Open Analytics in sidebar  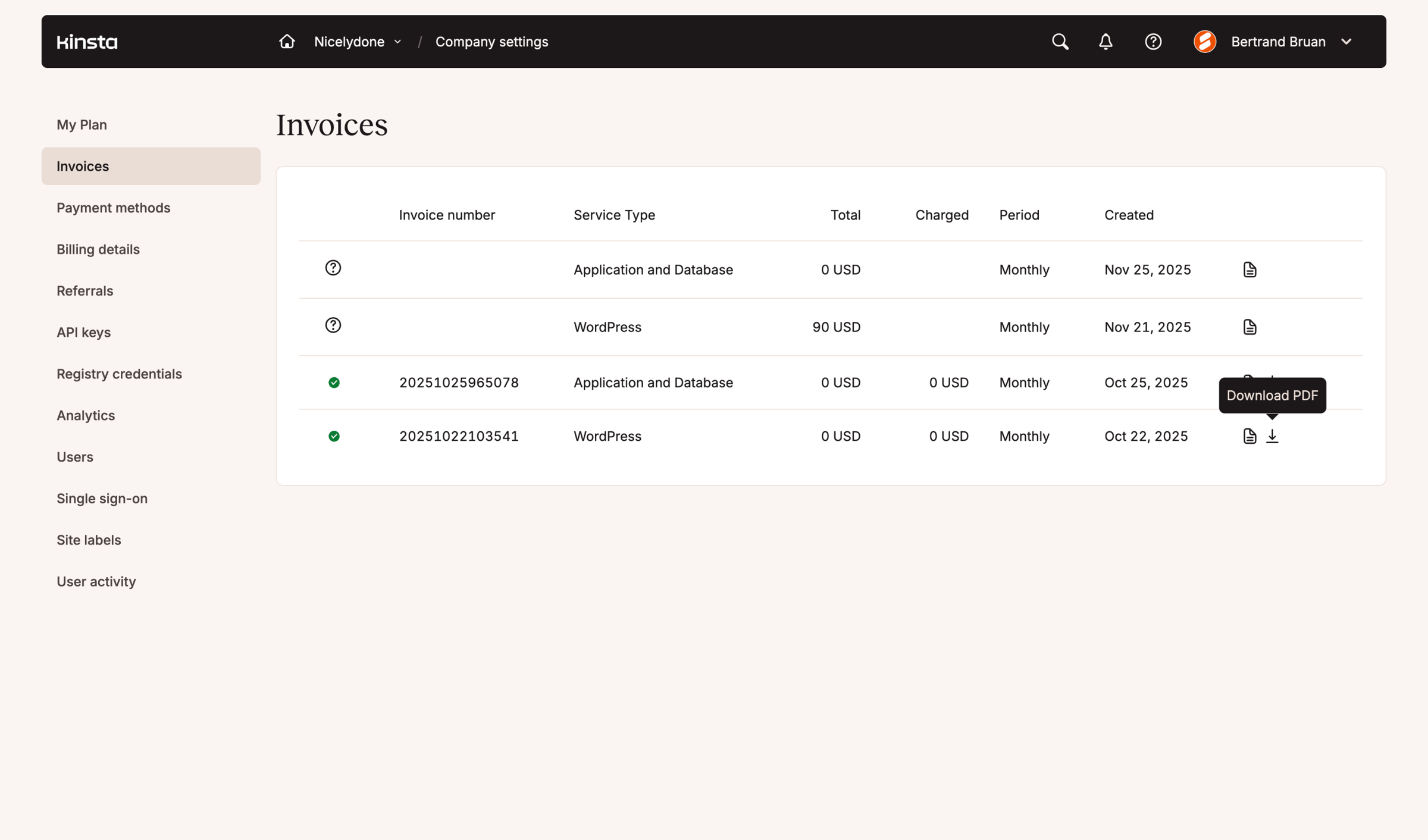coord(151,415)
